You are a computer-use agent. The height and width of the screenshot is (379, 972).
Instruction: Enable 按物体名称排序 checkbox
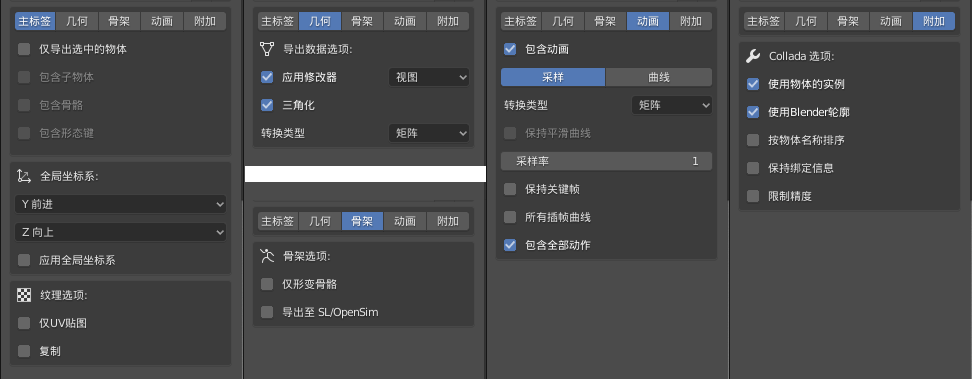point(753,140)
